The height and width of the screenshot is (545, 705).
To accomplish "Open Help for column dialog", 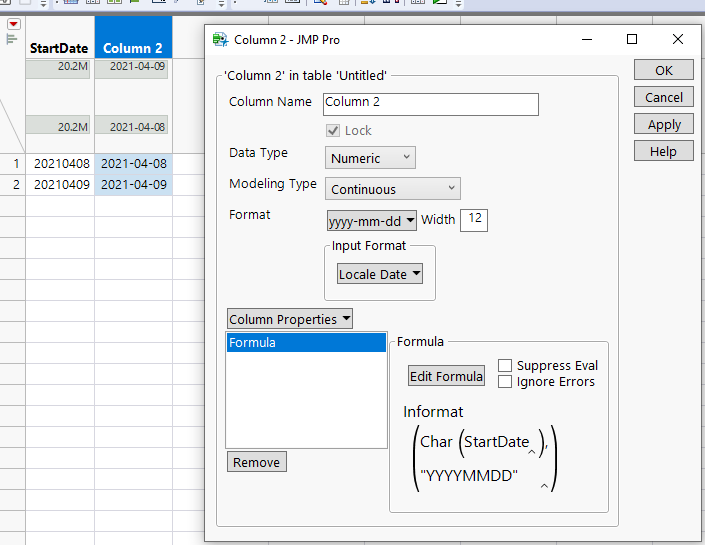I will click(x=664, y=151).
